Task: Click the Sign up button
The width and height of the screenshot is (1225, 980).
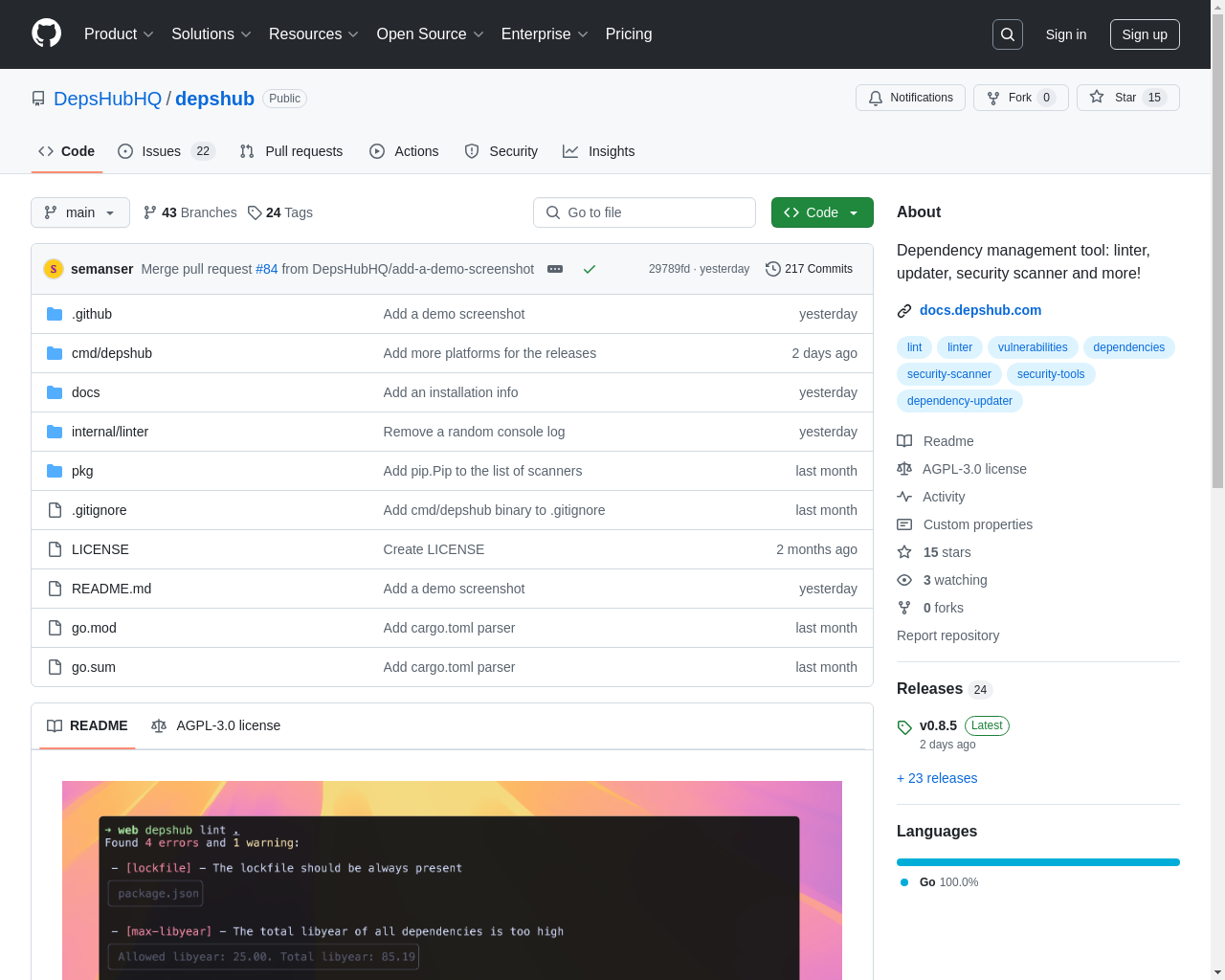Action: tap(1145, 34)
